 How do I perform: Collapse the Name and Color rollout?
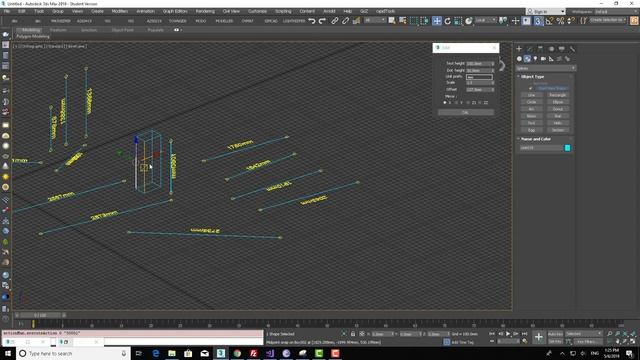(536, 139)
